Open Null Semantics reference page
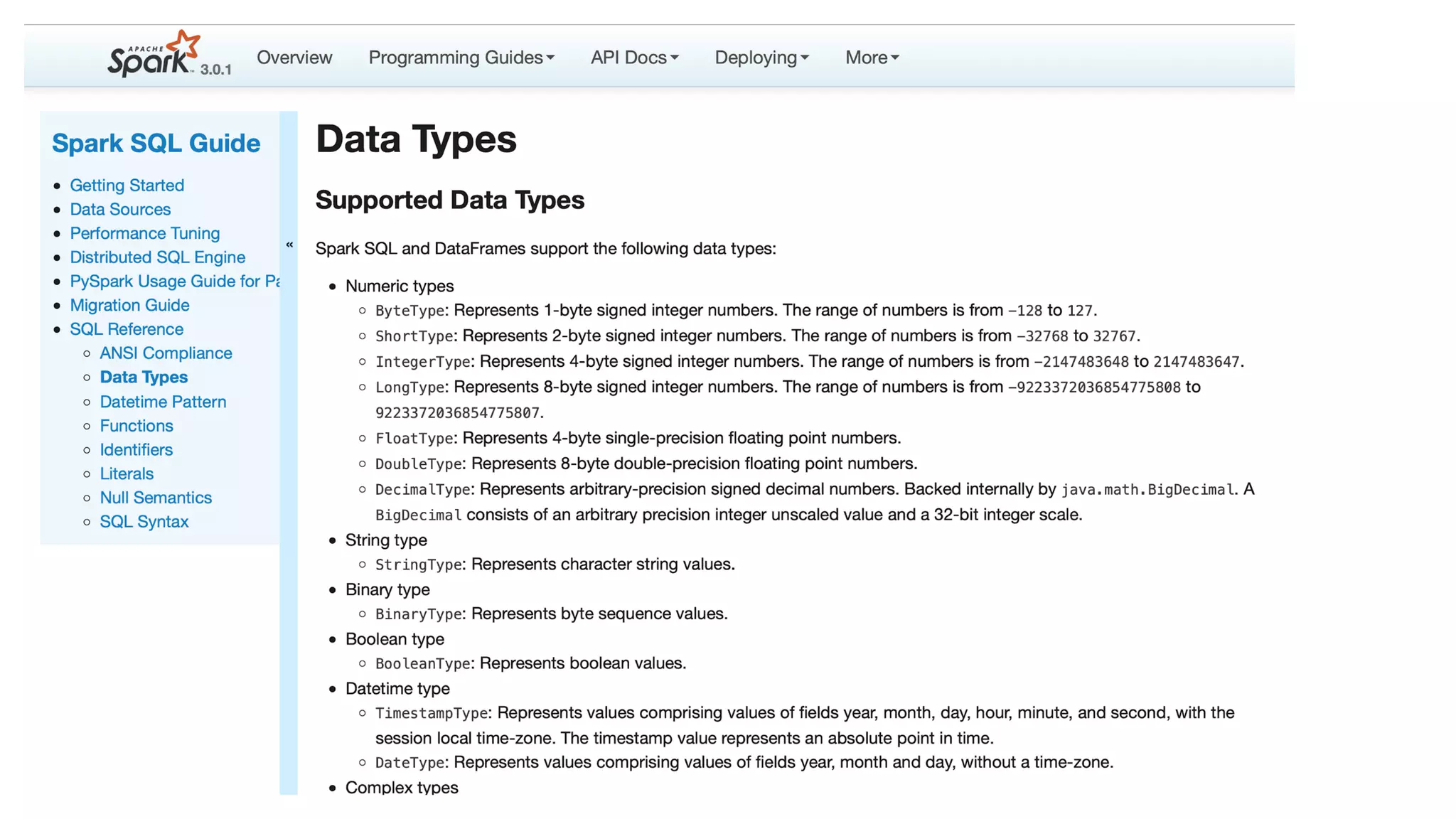The height and width of the screenshot is (819, 1456). (x=156, y=498)
